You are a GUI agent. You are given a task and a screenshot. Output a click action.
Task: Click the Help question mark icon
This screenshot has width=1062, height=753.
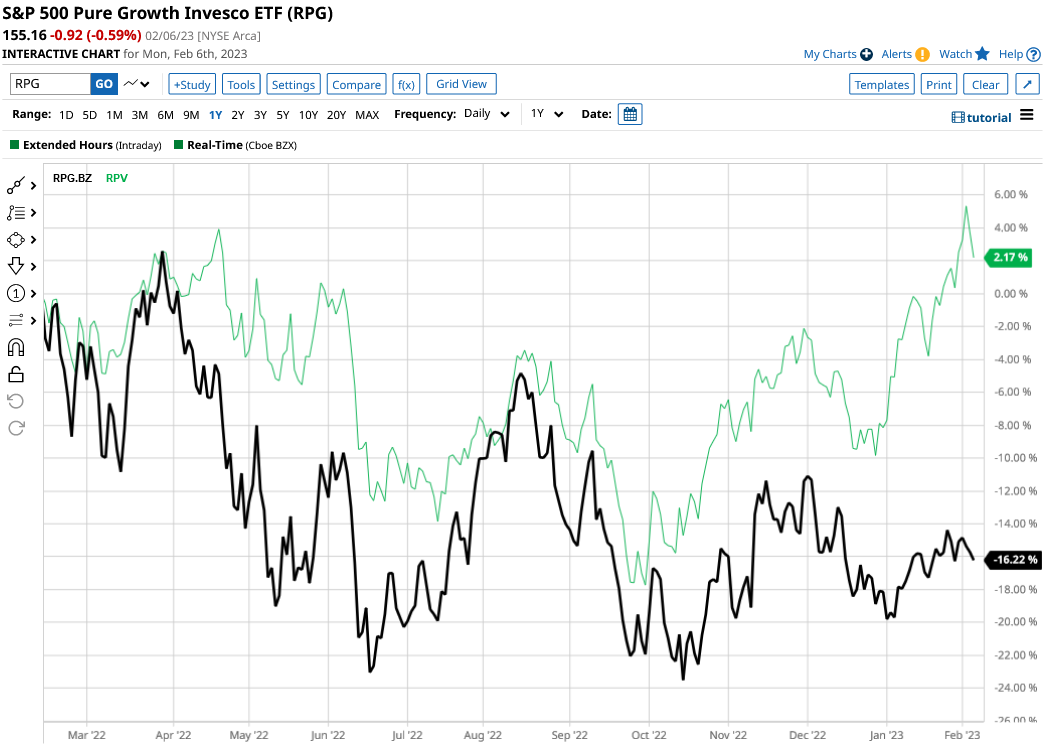(1034, 54)
